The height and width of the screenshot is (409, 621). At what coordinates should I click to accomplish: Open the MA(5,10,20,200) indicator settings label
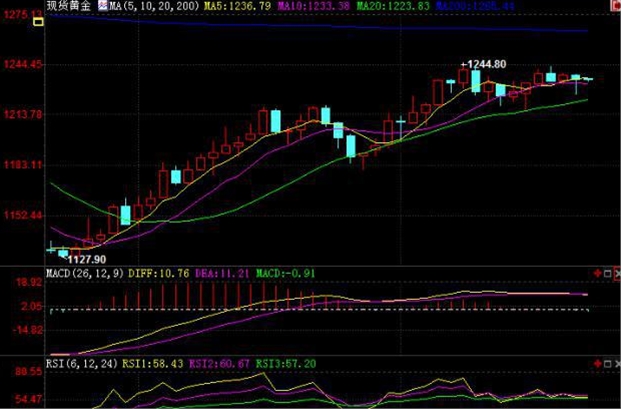coord(154,6)
